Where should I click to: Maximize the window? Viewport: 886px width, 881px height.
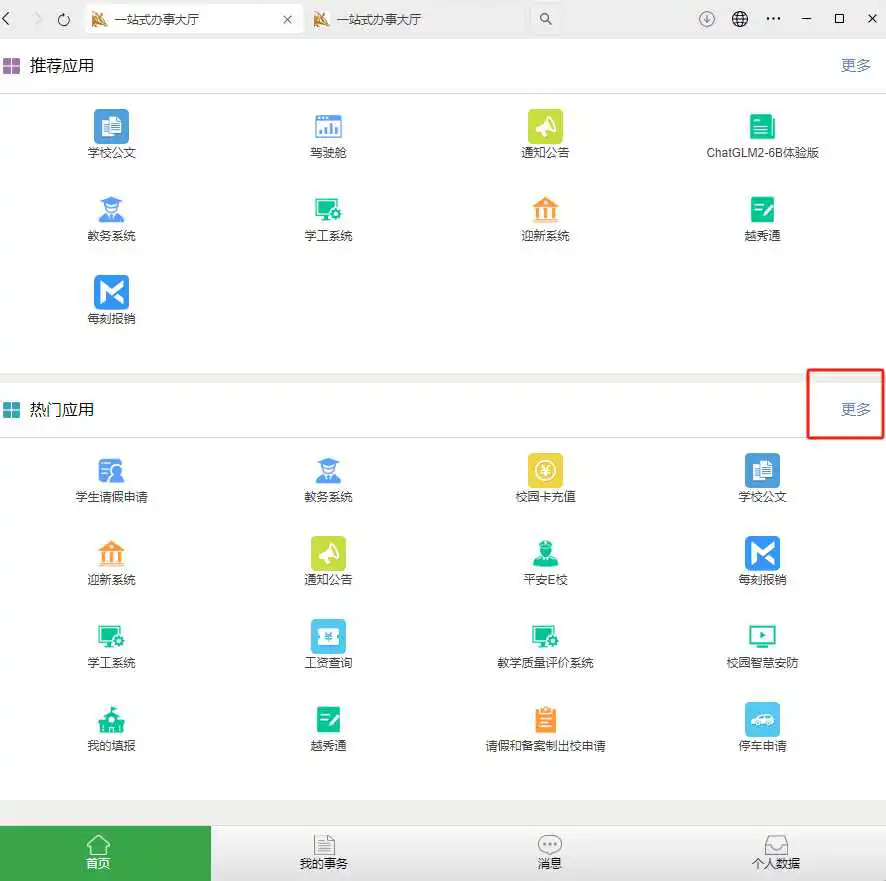click(840, 19)
